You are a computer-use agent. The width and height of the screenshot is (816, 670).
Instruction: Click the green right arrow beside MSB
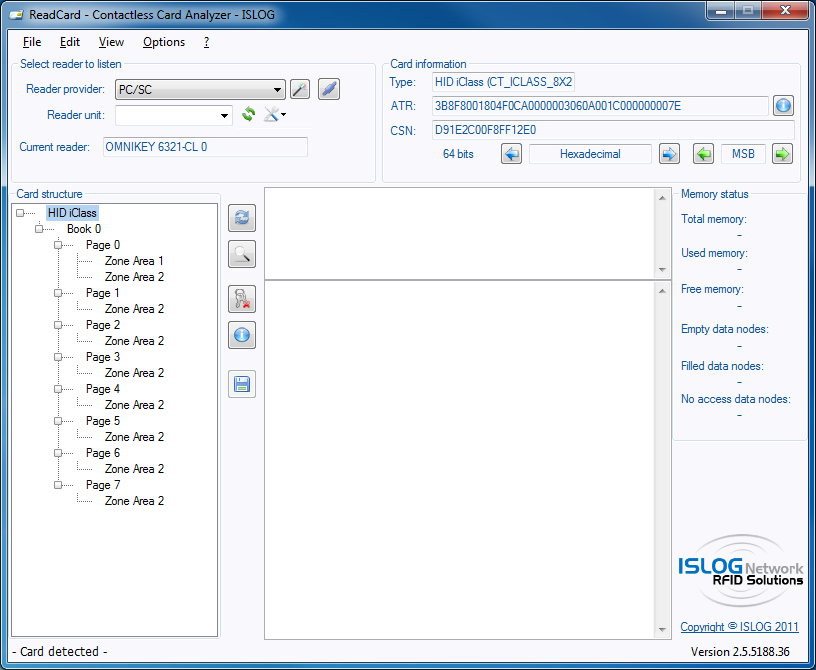(x=782, y=154)
